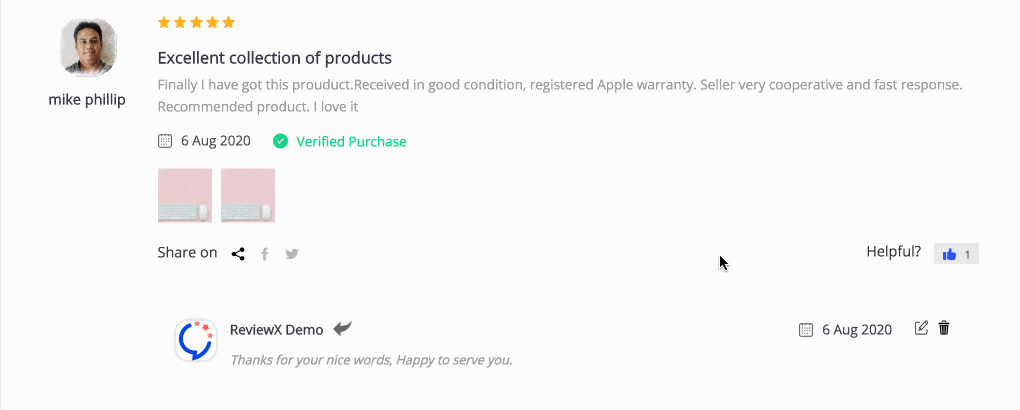Click the review title Excellent collection of products

[x=275, y=58]
